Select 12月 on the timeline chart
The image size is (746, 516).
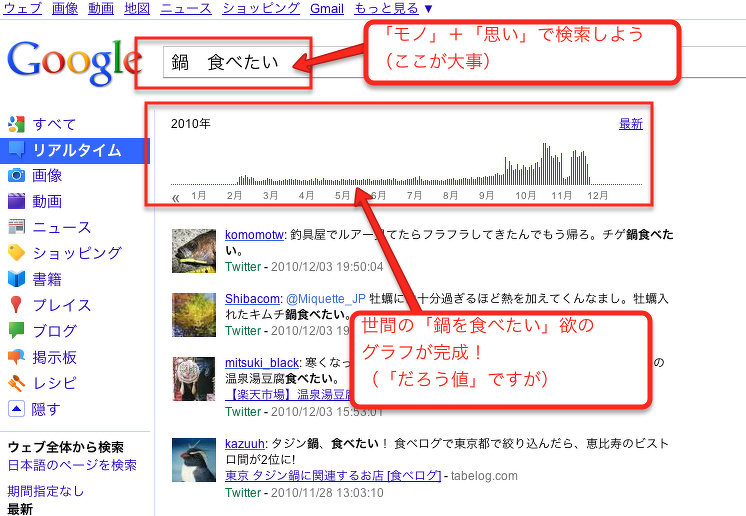pyautogui.click(x=598, y=195)
